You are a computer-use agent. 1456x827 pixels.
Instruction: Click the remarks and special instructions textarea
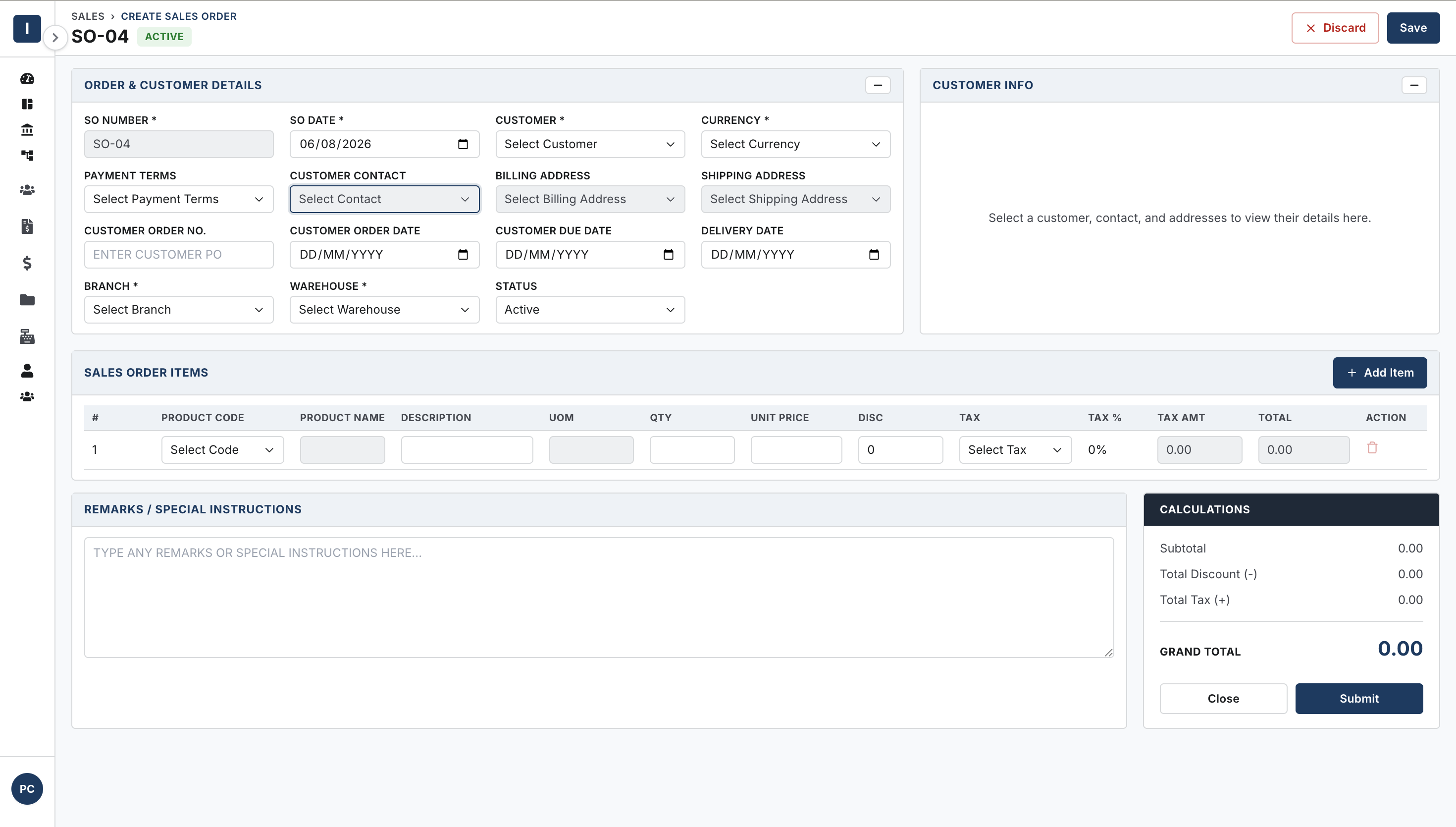[x=599, y=598]
